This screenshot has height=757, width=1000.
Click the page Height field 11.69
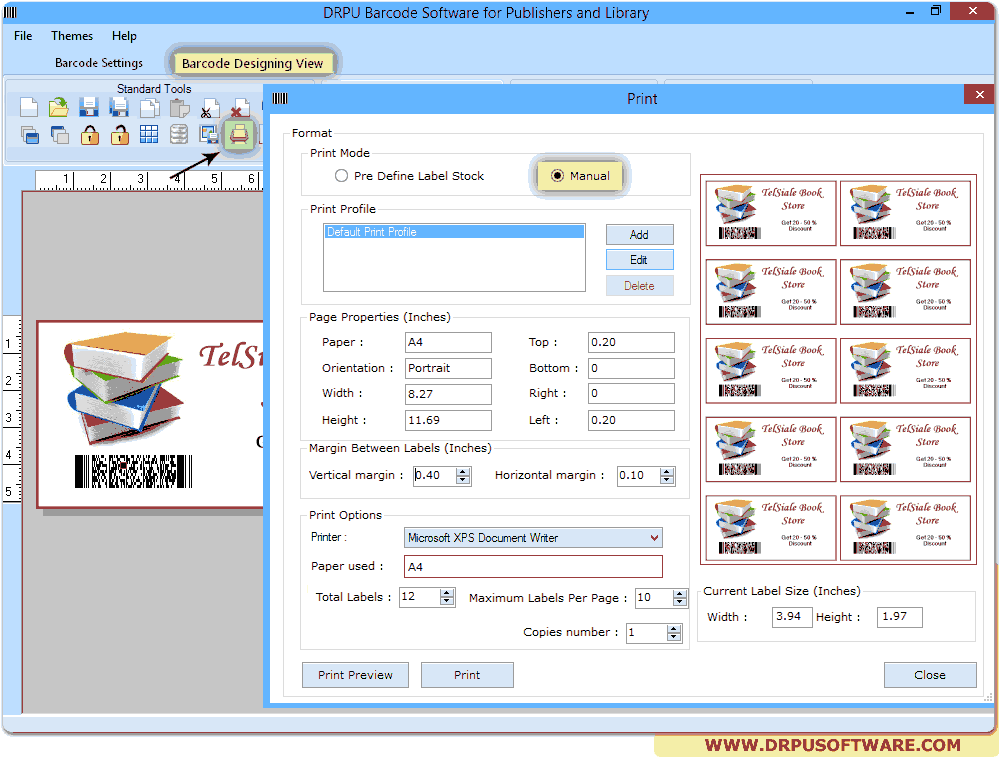coord(448,420)
